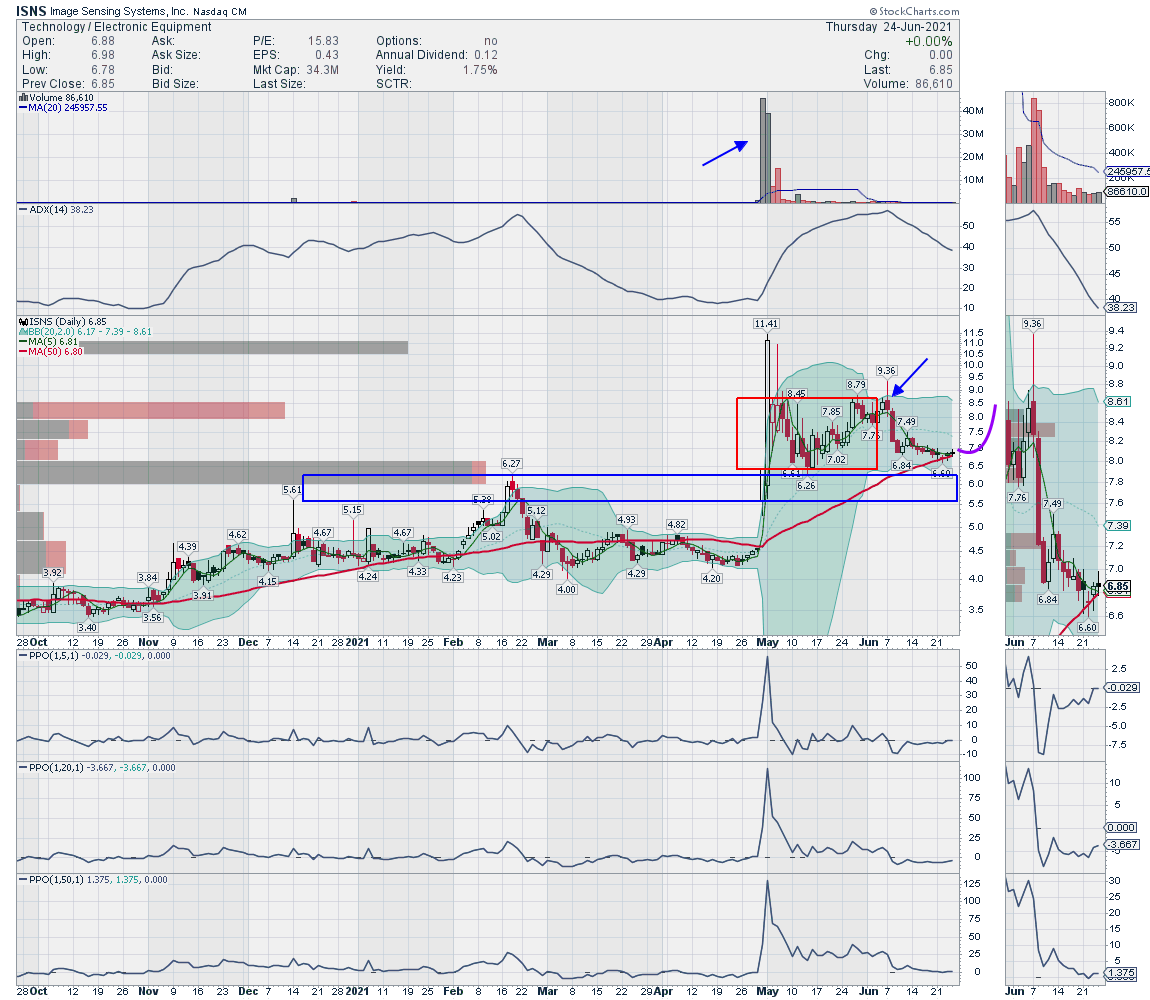
Task: Click the 5.61 December high price label
Action: click(x=292, y=489)
